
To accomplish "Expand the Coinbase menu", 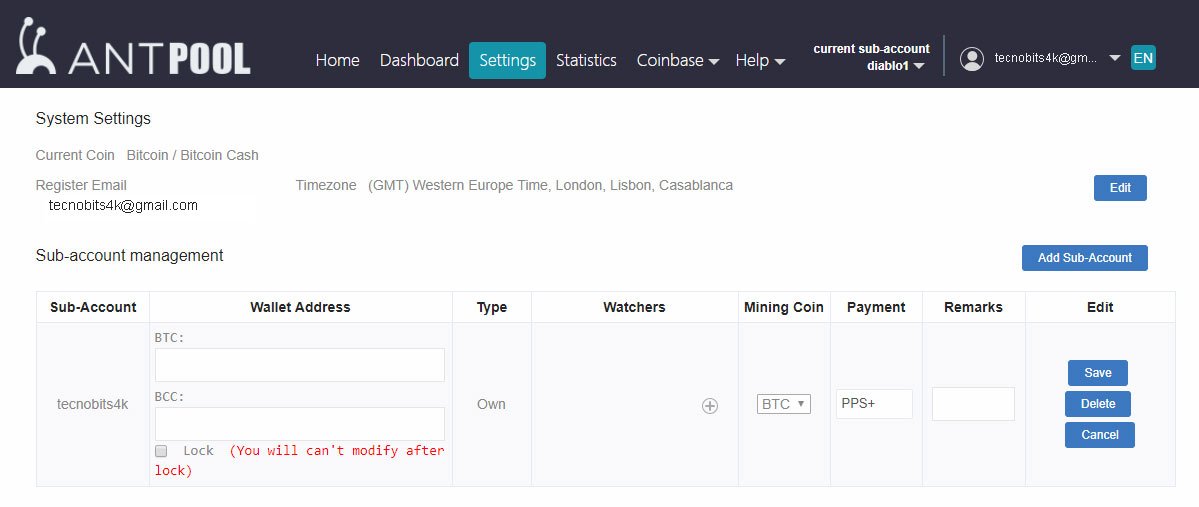I will [677, 60].
